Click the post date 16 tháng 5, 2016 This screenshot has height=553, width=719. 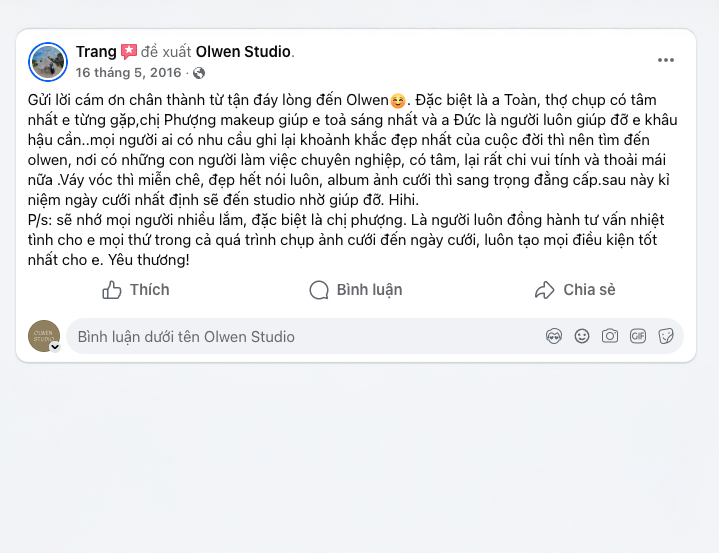(128, 73)
